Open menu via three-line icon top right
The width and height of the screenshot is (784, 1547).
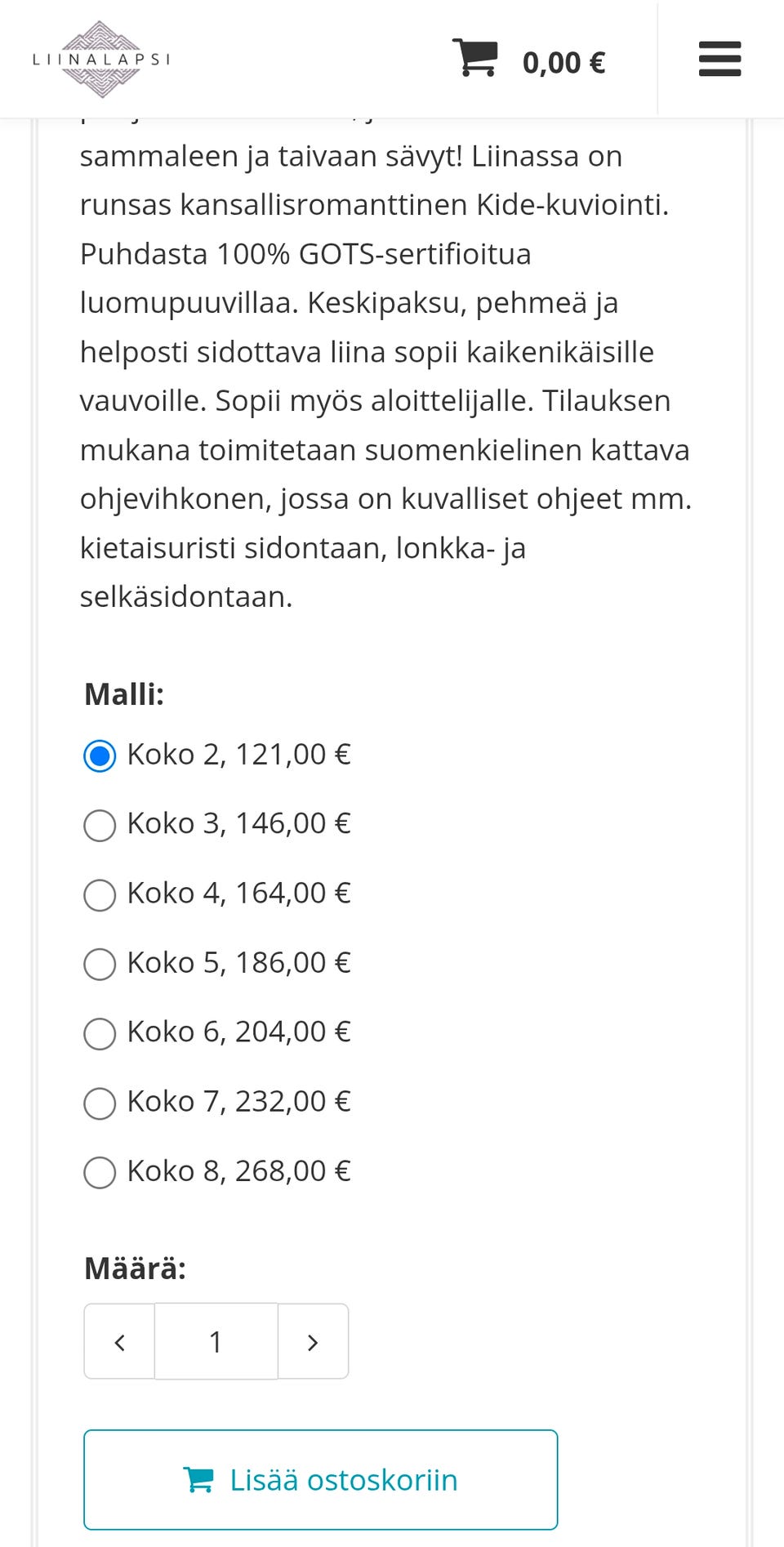tap(719, 60)
